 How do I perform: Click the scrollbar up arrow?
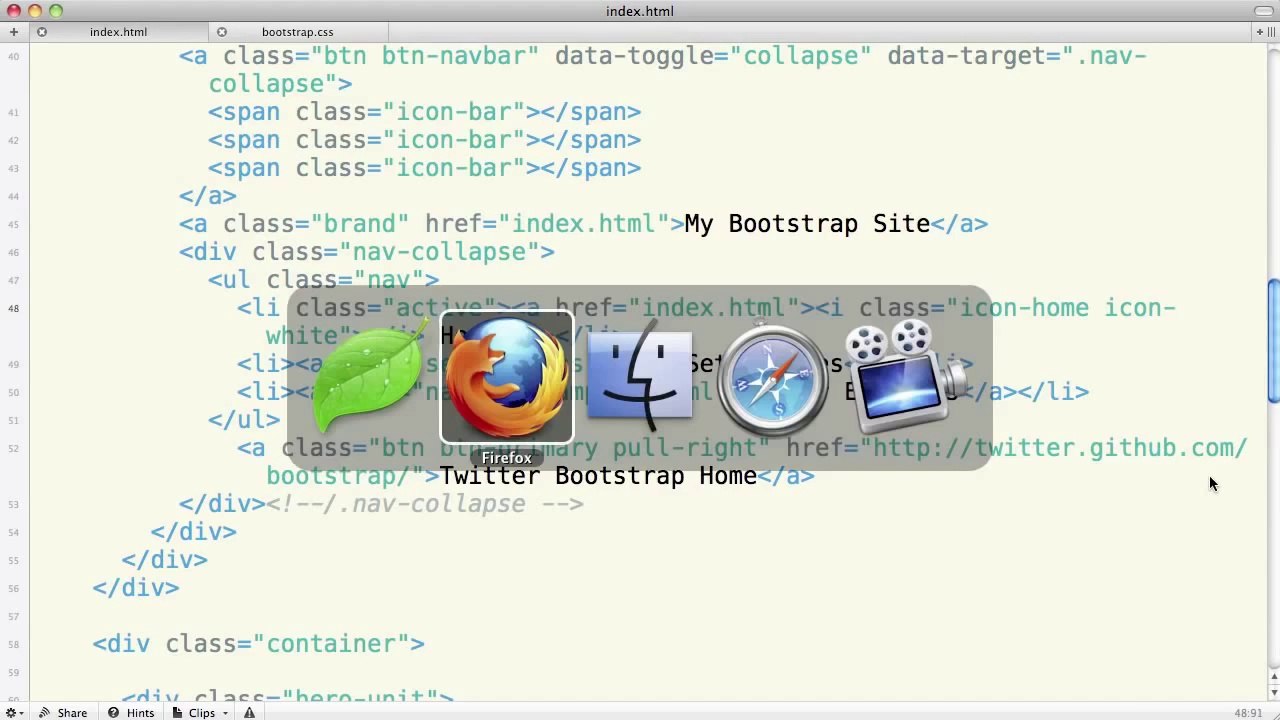pyautogui.click(x=1273, y=679)
